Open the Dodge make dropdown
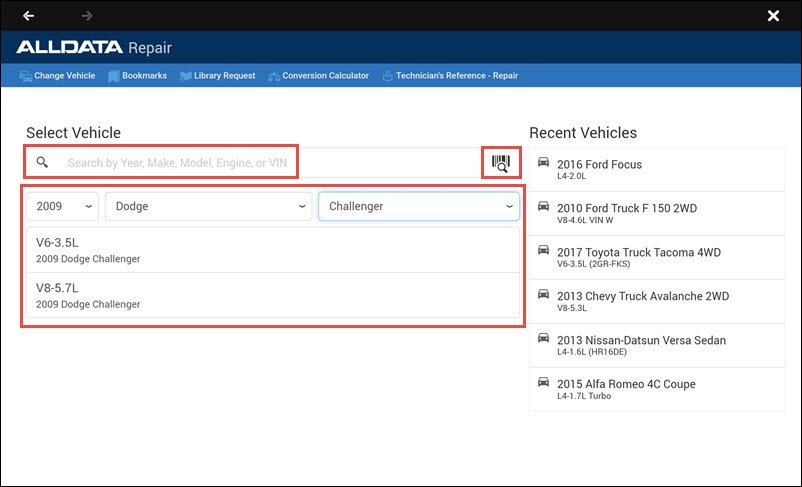 coord(209,206)
